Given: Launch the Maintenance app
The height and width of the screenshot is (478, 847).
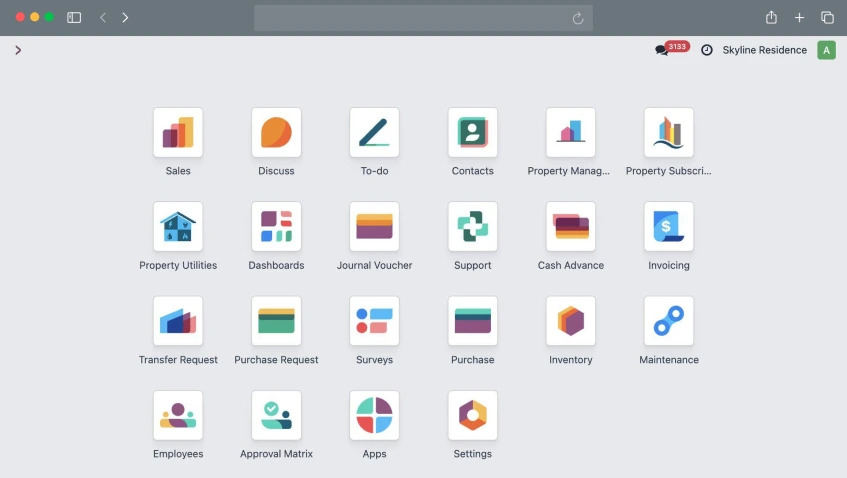Looking at the screenshot, I should (x=668, y=321).
